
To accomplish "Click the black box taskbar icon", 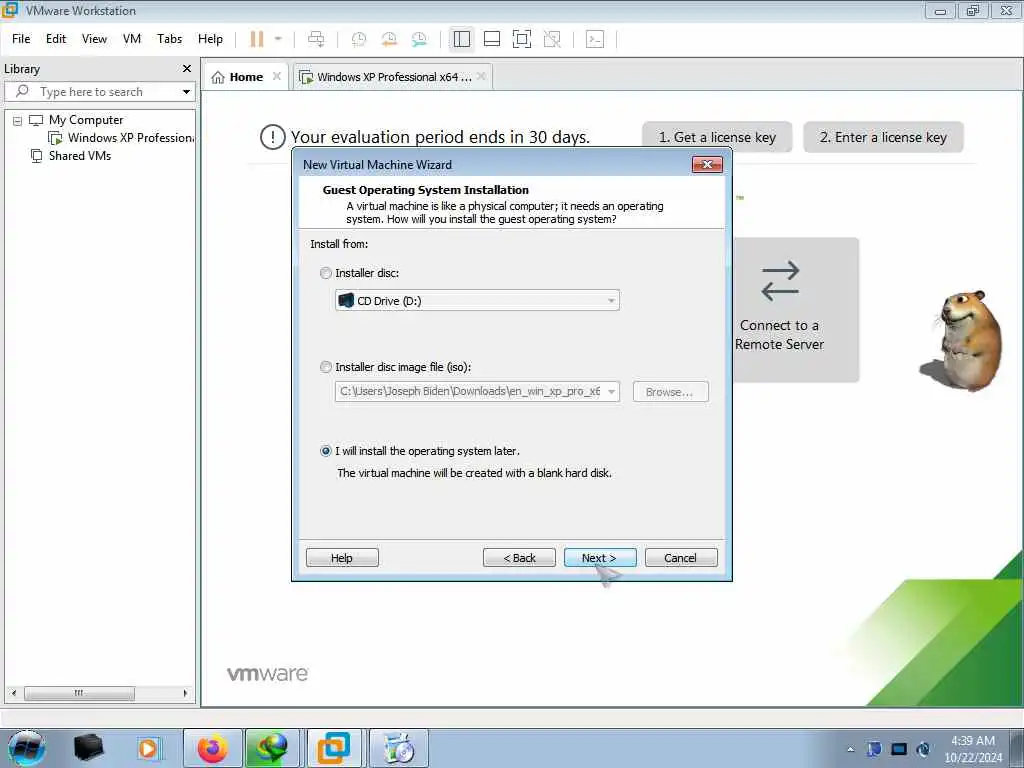I will [88, 748].
